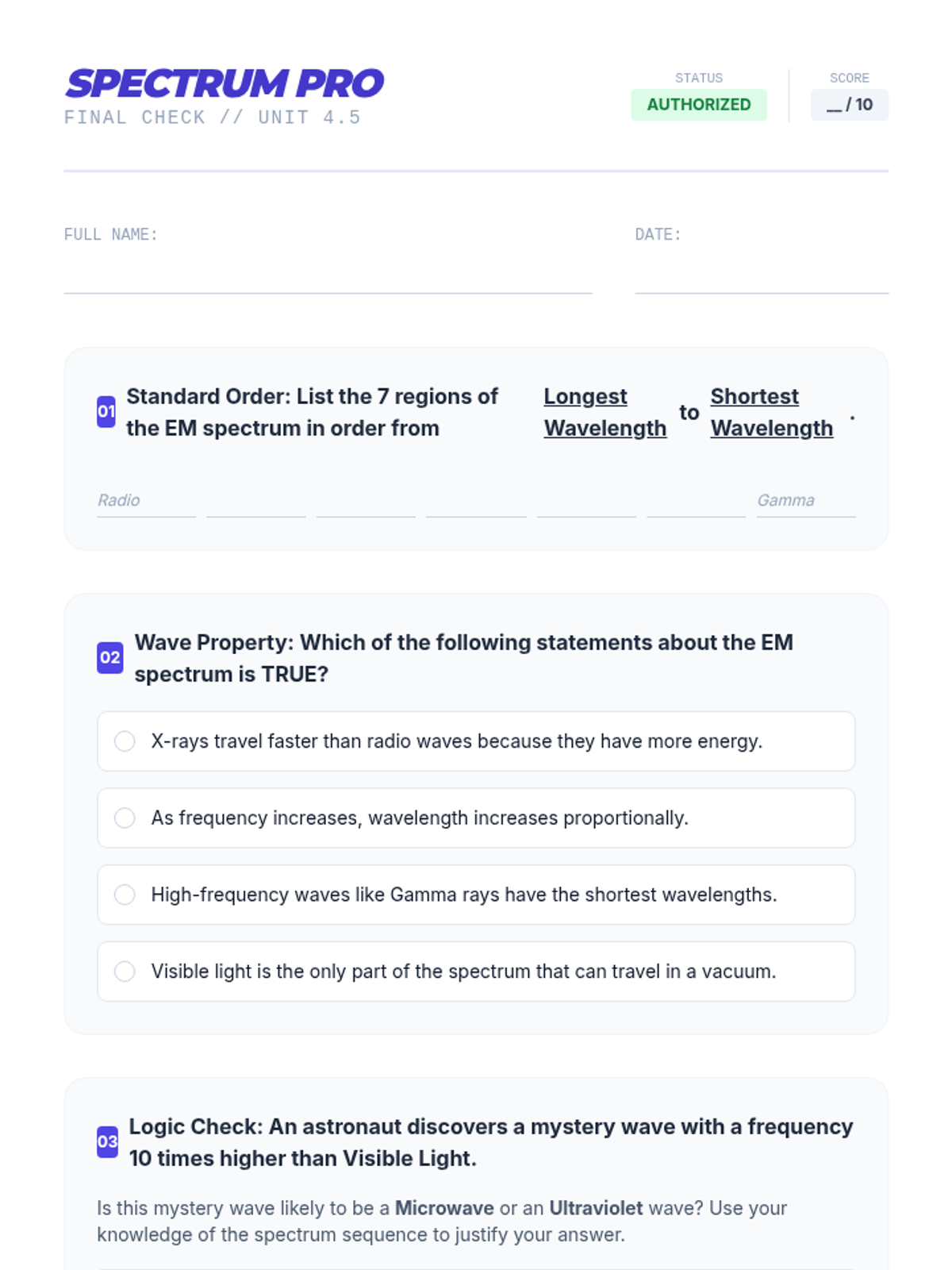
Task: Click the SPECTRUM PRO logo
Action: coord(225,83)
